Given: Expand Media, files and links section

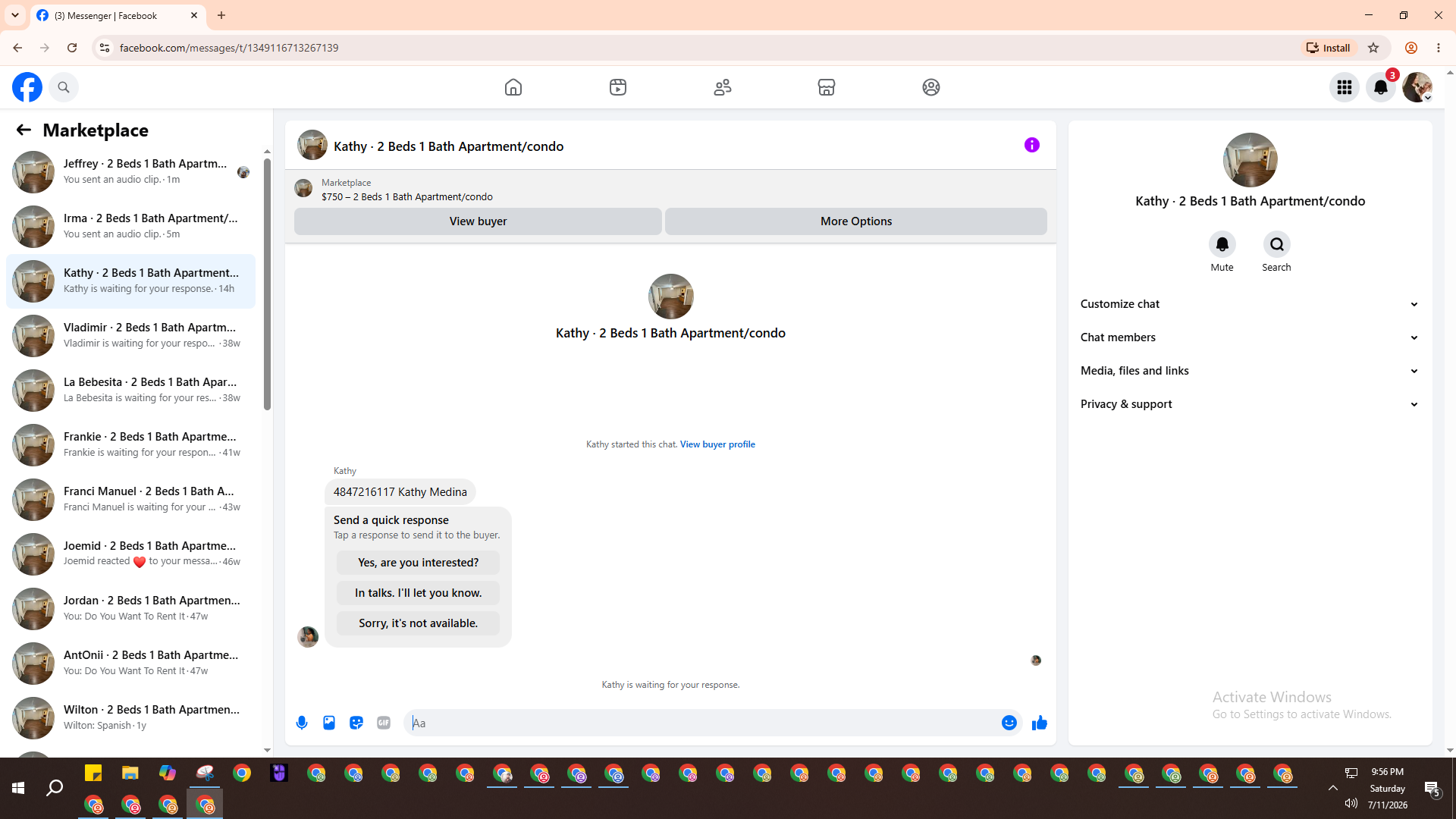Looking at the screenshot, I should 1250,371.
